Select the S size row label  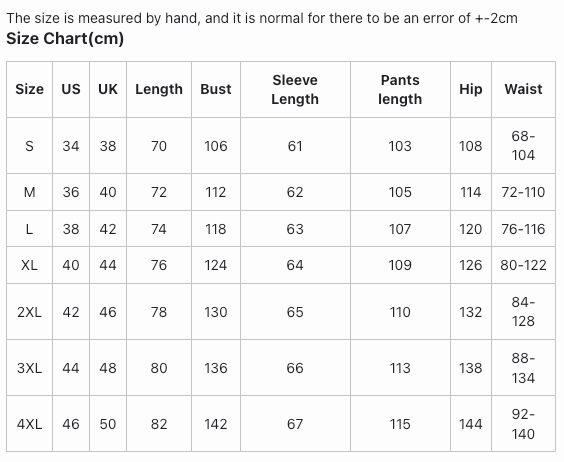pyautogui.click(x=29, y=146)
